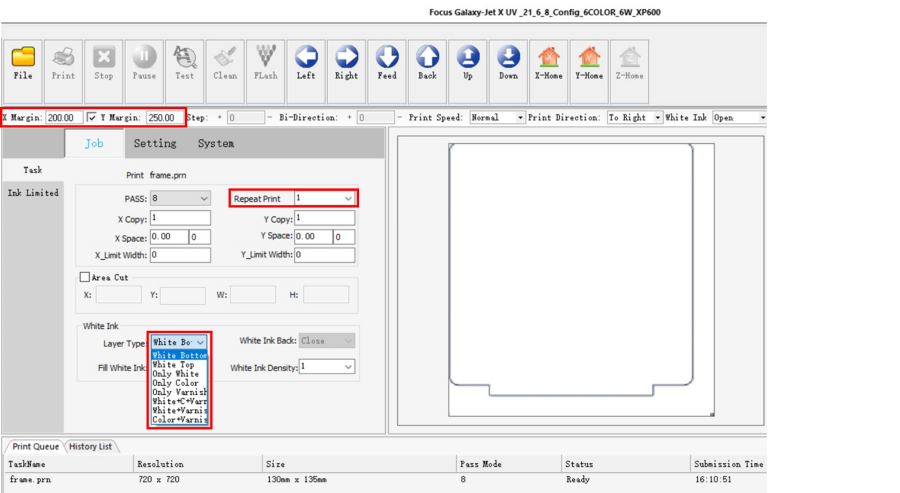
Task: Open the Print Speed dropdown
Action: [520, 118]
